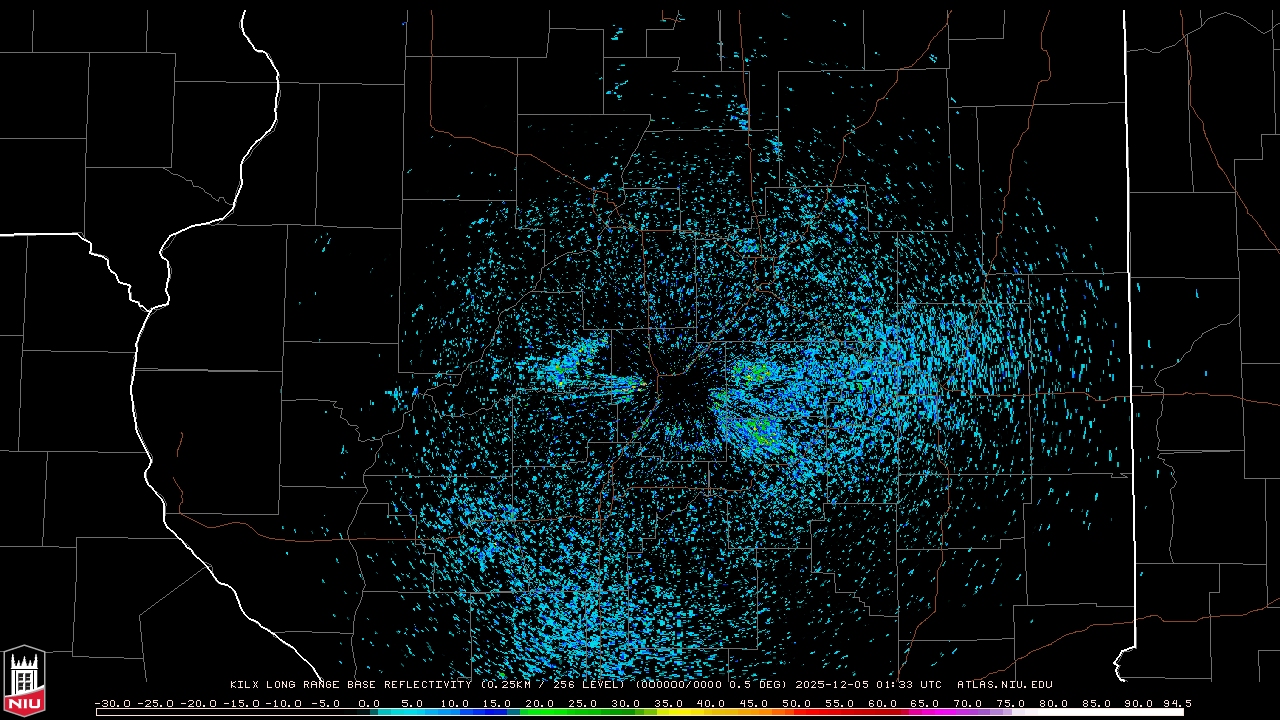Click the 0.0 scale label
Screen dimensions: 1280x720
point(369,704)
